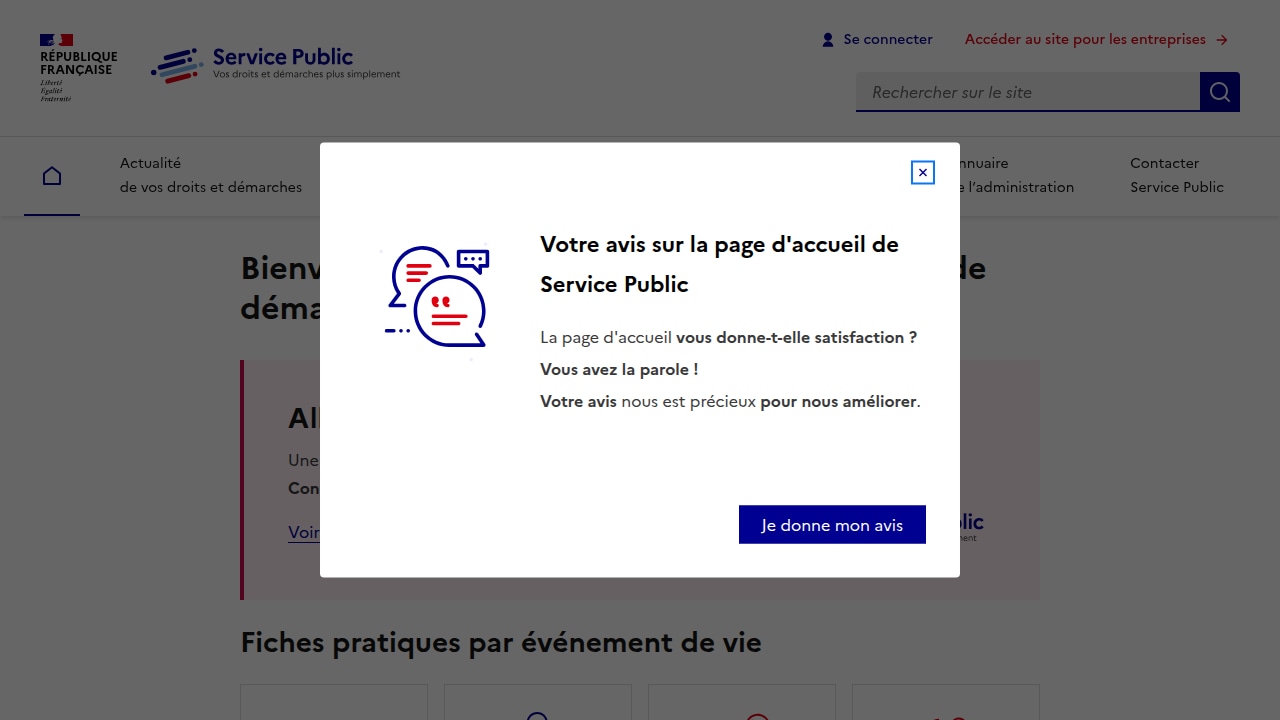
Task: Click the home icon in navigation
Action: point(52,176)
